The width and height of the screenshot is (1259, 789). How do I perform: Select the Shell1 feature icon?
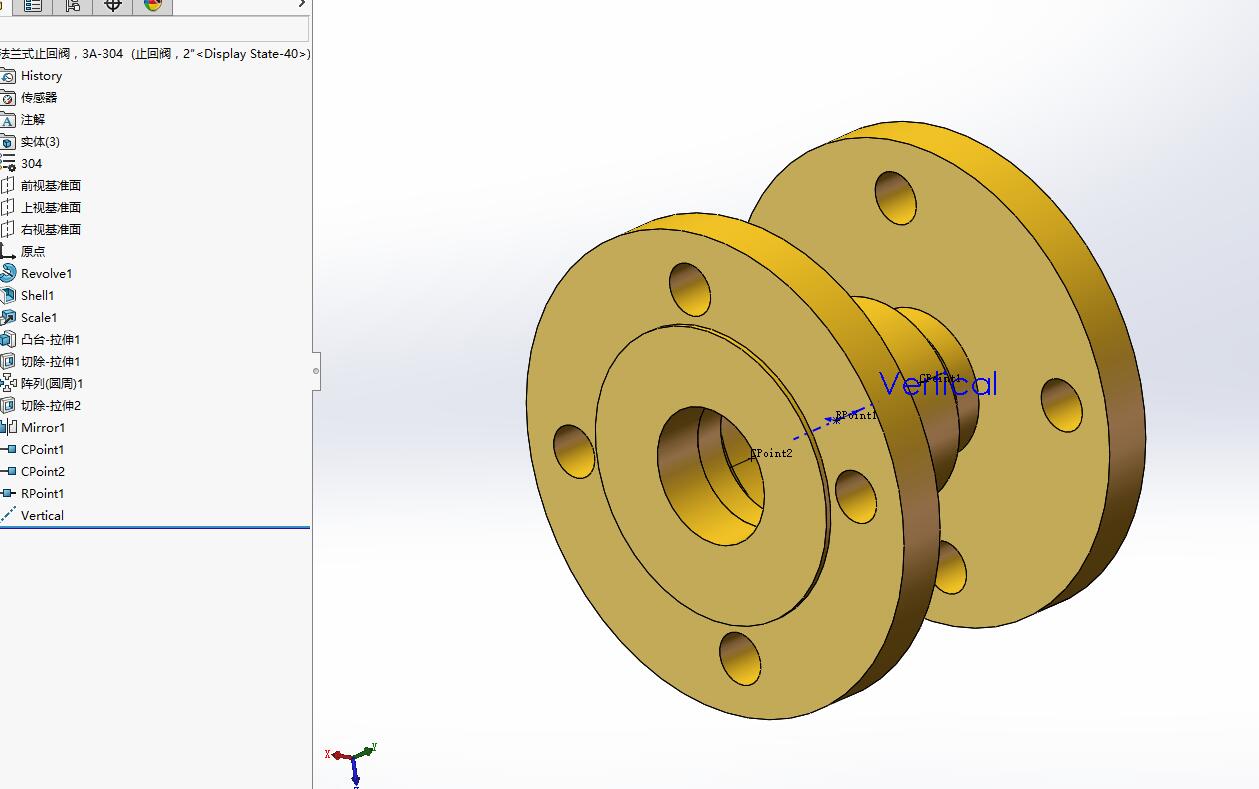(x=8, y=296)
